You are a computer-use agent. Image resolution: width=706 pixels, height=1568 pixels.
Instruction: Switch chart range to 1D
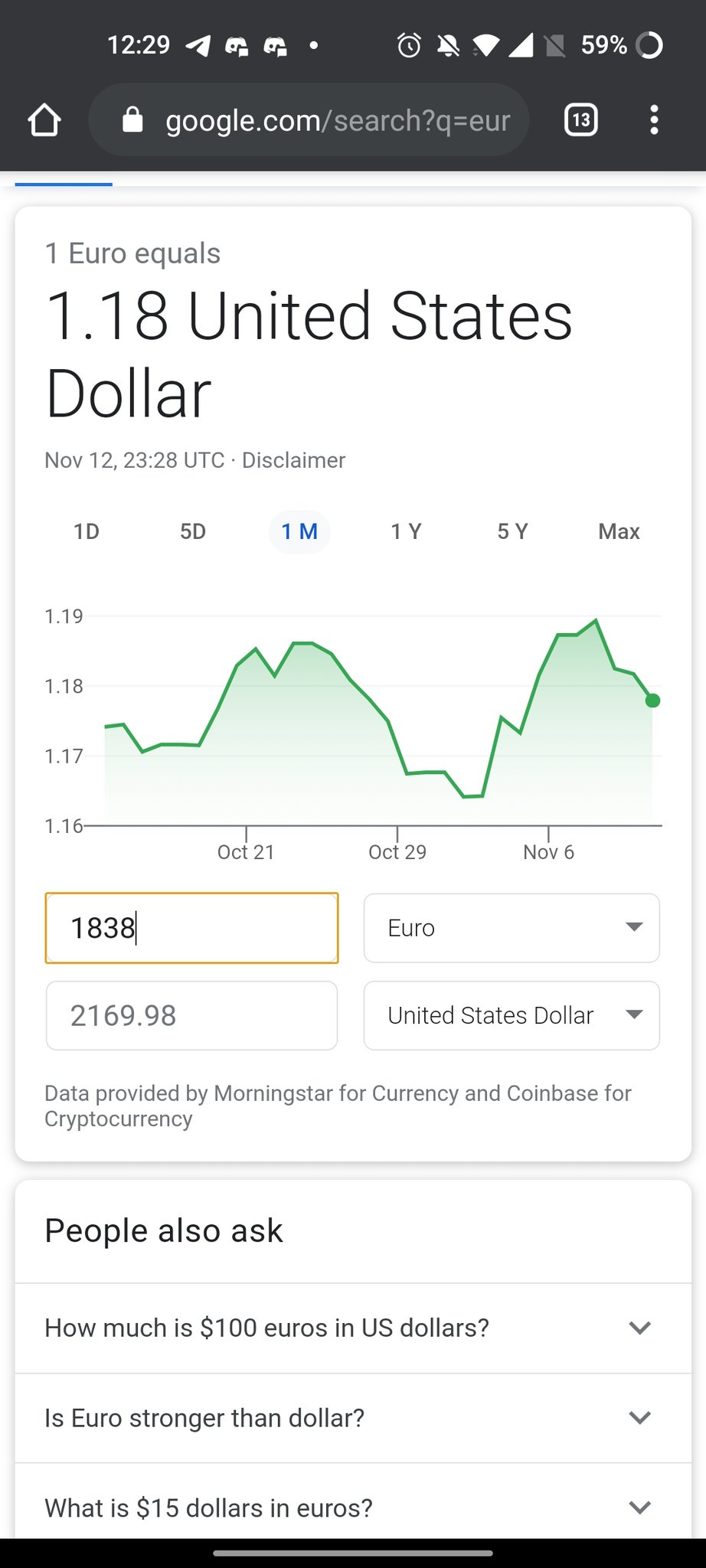pyautogui.click(x=87, y=531)
